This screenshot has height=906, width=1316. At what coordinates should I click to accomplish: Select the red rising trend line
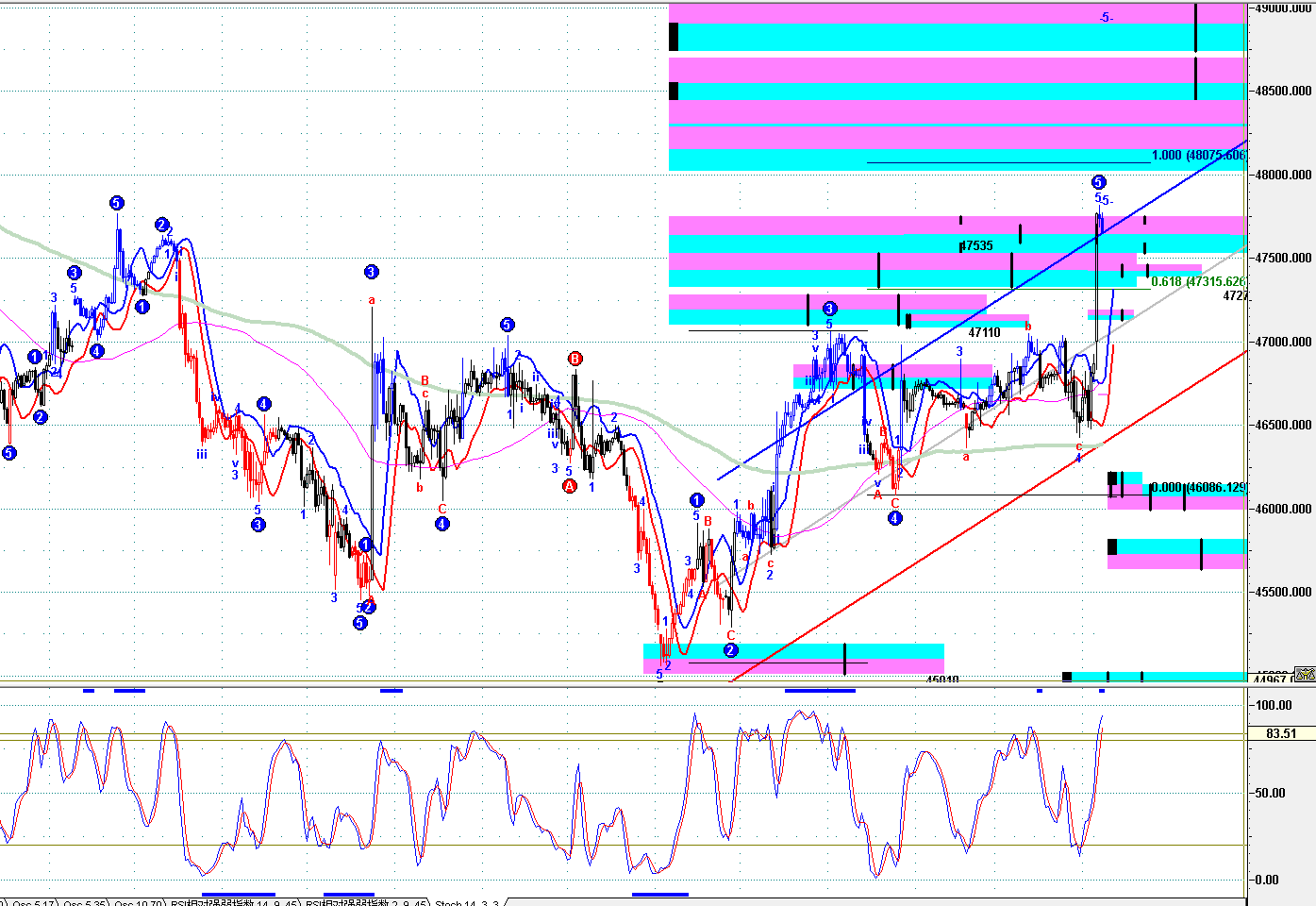tap(991, 515)
